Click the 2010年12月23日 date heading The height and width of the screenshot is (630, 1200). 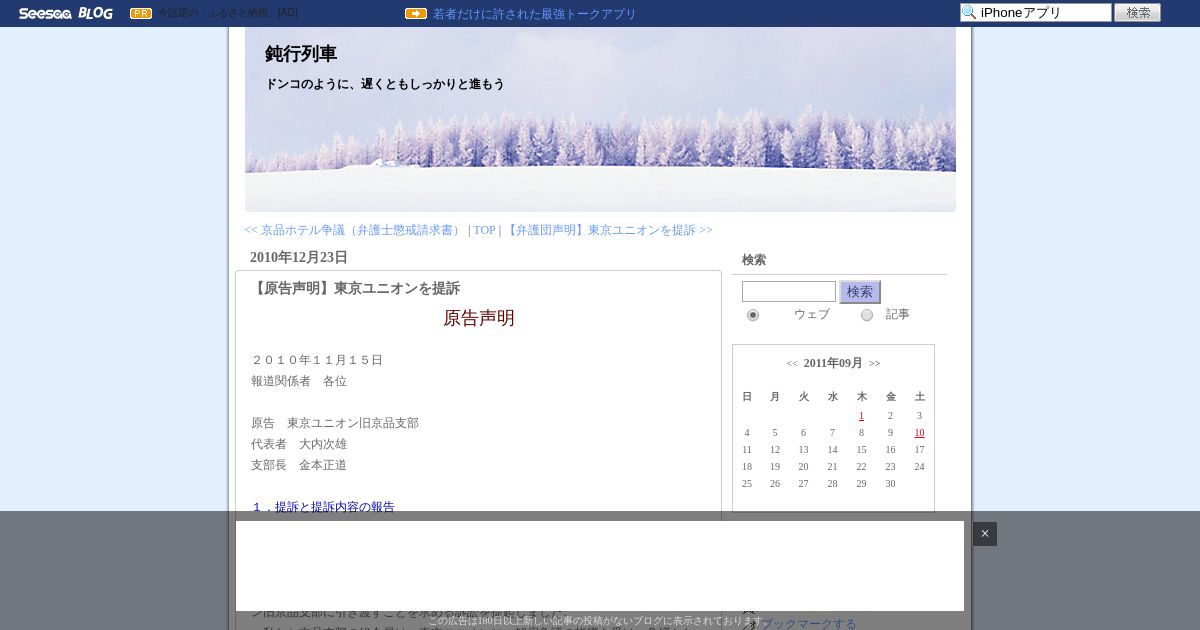(299, 257)
